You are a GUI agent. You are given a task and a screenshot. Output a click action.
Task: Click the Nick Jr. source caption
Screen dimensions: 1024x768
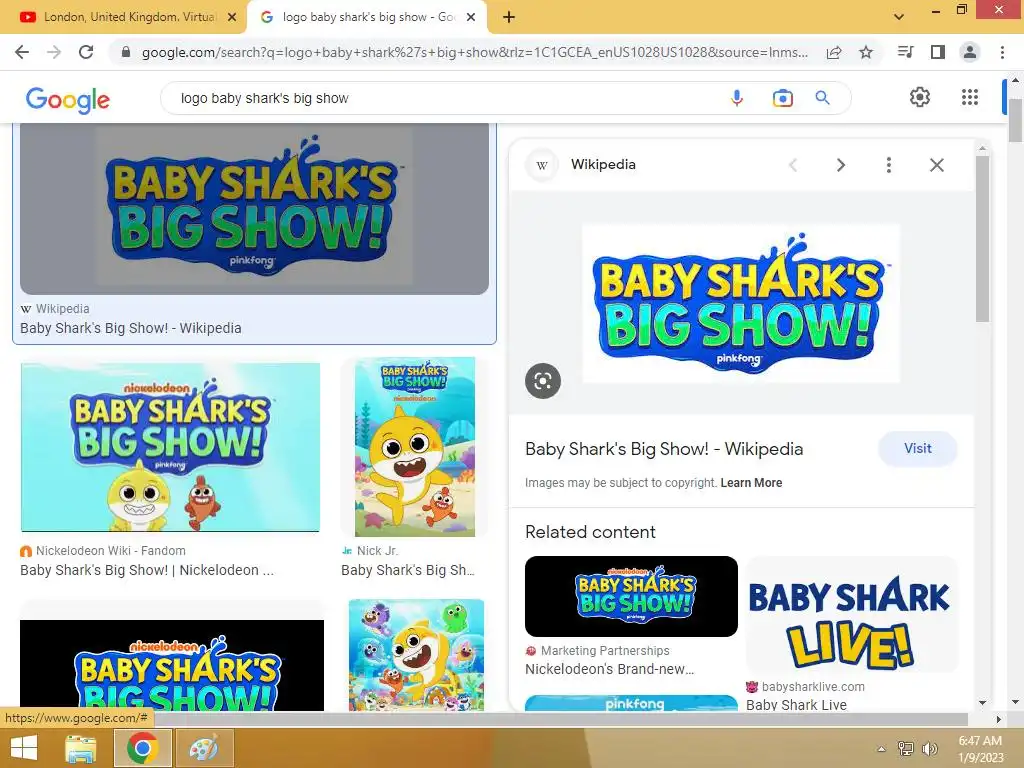377,551
